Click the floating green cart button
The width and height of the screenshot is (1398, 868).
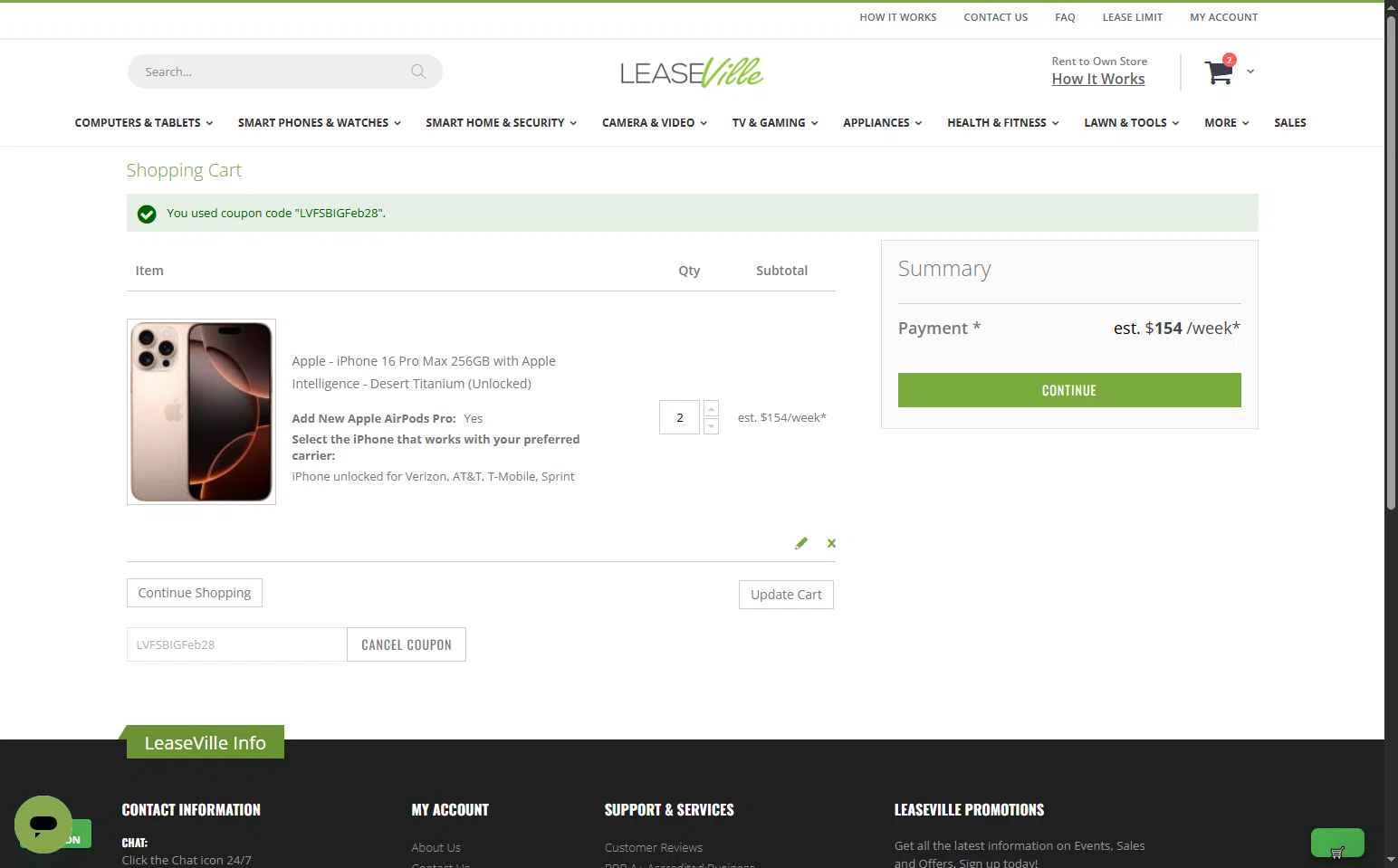pos(1337,844)
